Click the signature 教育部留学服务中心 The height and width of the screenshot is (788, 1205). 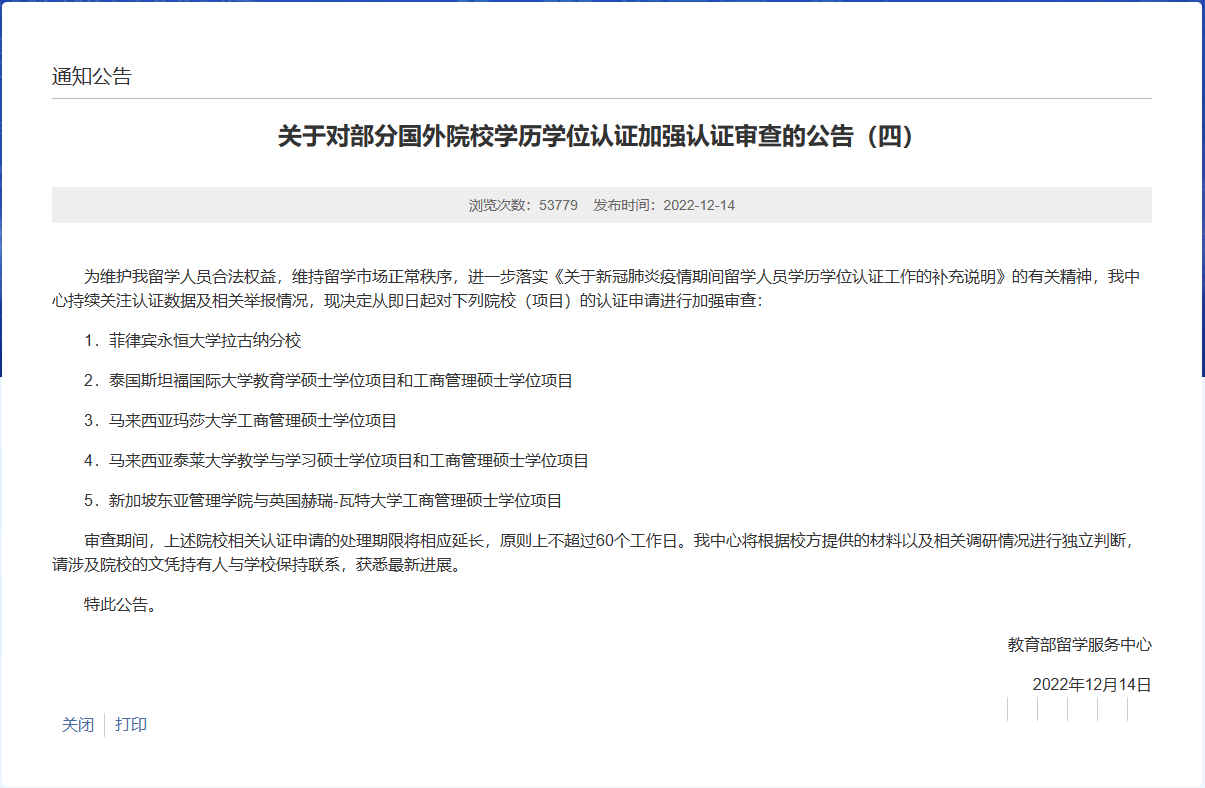point(1080,645)
